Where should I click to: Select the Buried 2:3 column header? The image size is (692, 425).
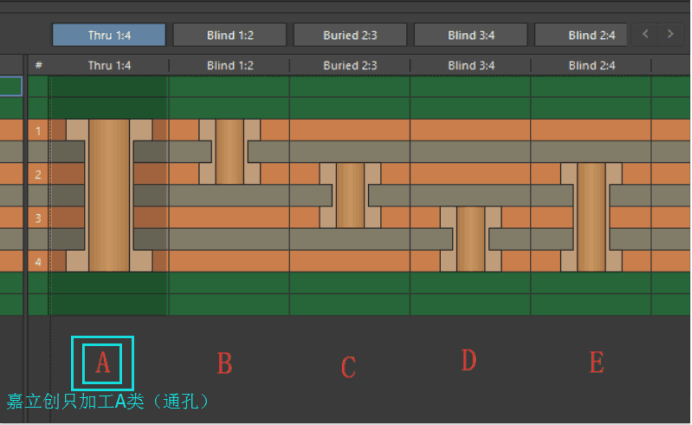click(350, 65)
